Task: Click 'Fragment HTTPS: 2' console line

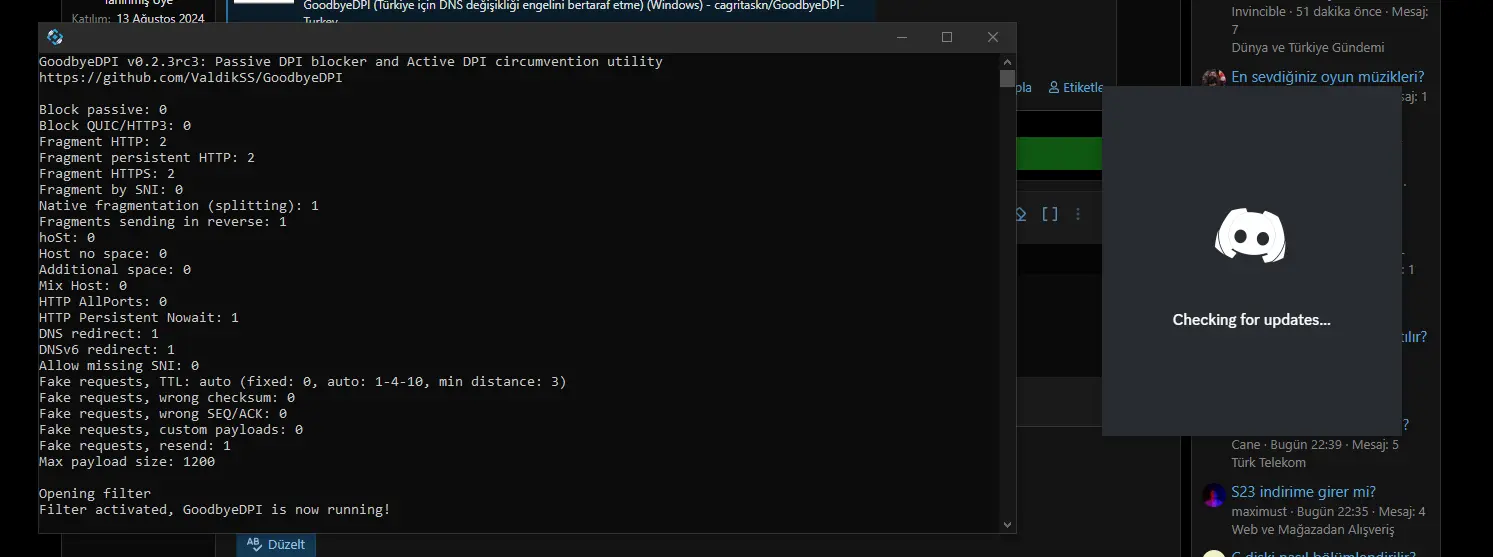Action: pos(107,173)
